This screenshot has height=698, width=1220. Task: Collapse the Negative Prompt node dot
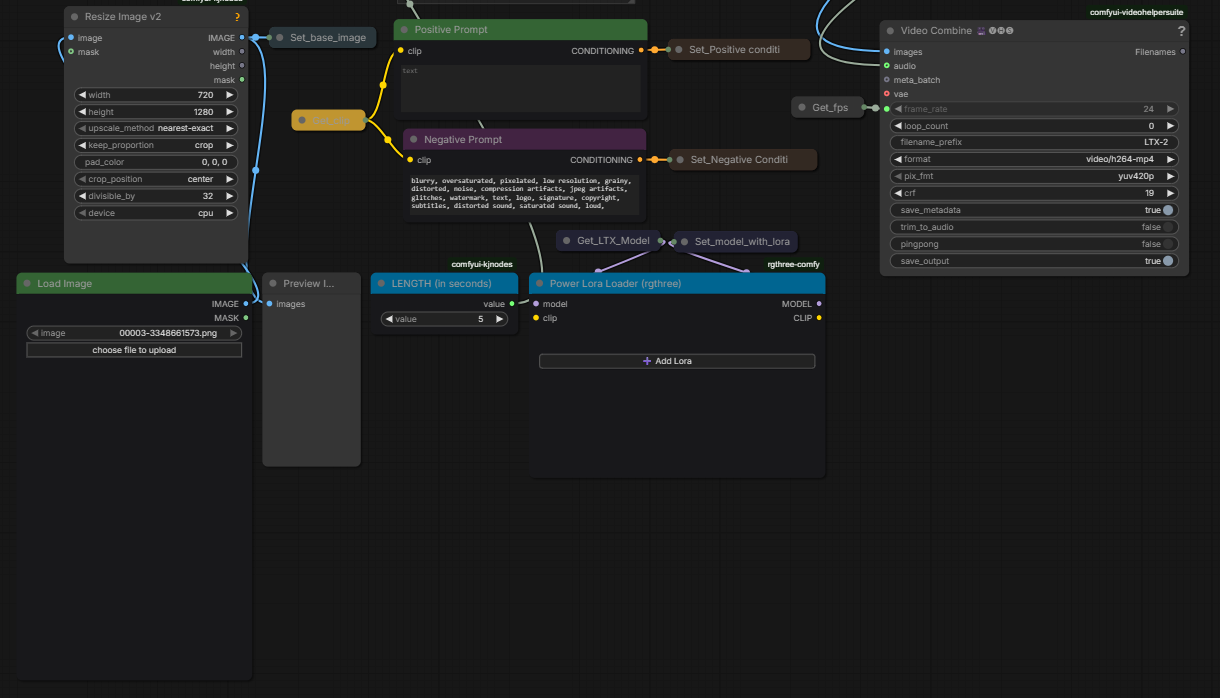click(x=412, y=140)
